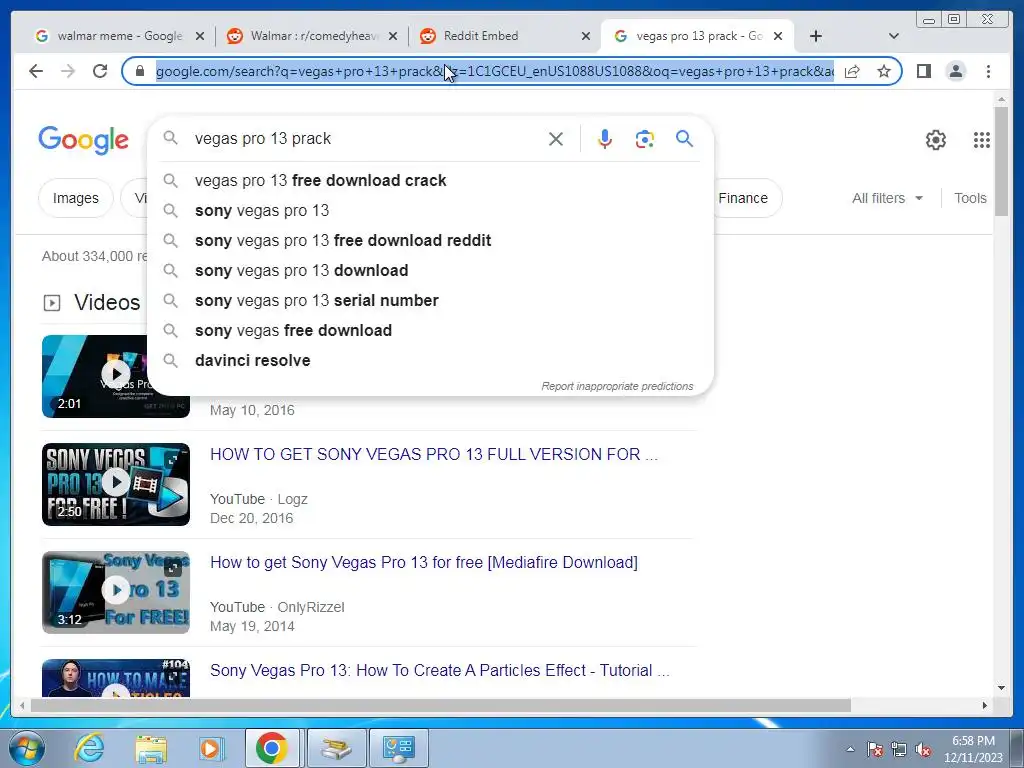Image resolution: width=1024 pixels, height=768 pixels.
Task: Close the Walmar r/comedyheaven tab
Action: (392, 37)
